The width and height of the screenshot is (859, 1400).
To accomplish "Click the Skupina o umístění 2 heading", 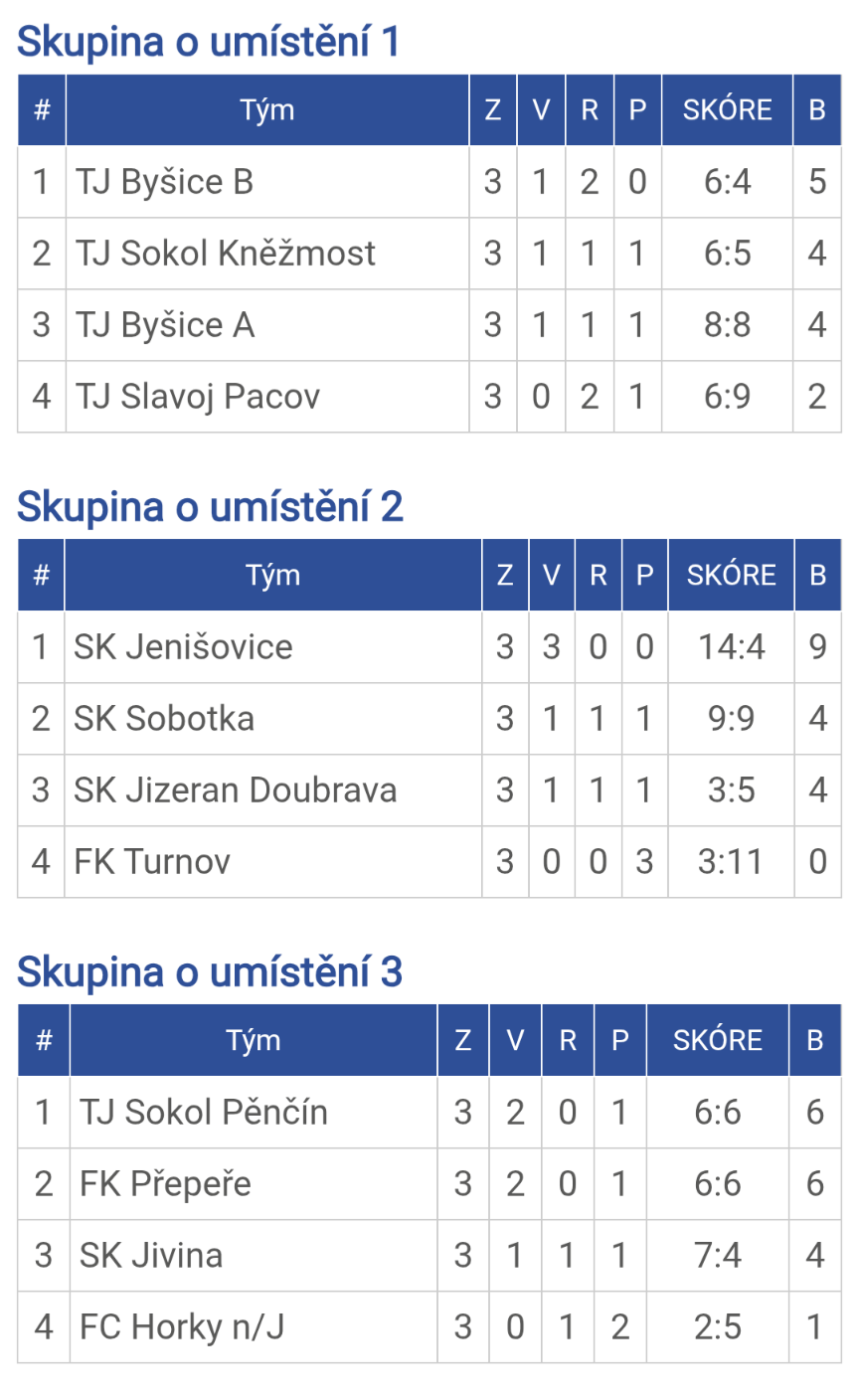I will click(210, 507).
